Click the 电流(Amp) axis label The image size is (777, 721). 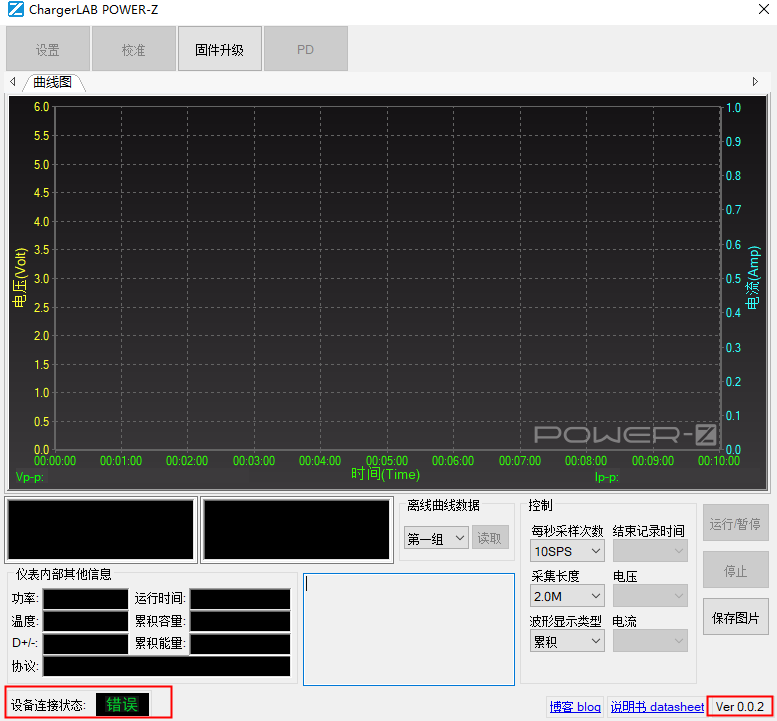tap(753, 277)
